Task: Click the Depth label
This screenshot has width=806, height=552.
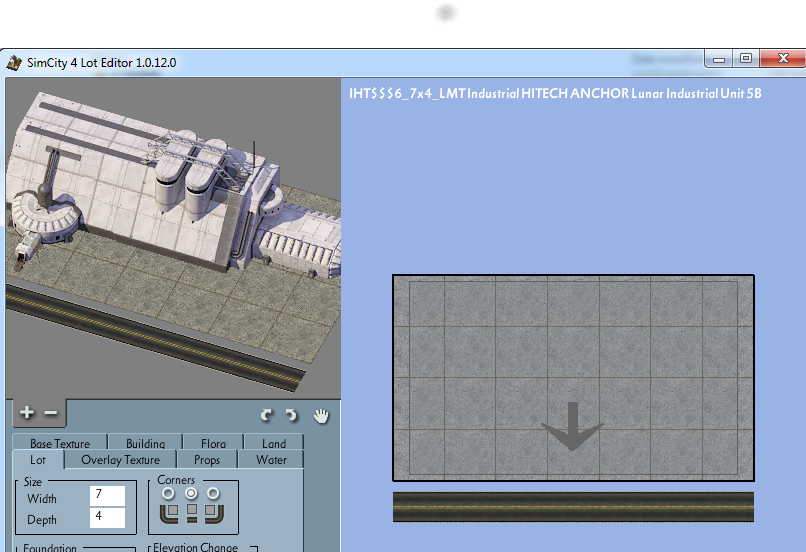Action: (42, 520)
